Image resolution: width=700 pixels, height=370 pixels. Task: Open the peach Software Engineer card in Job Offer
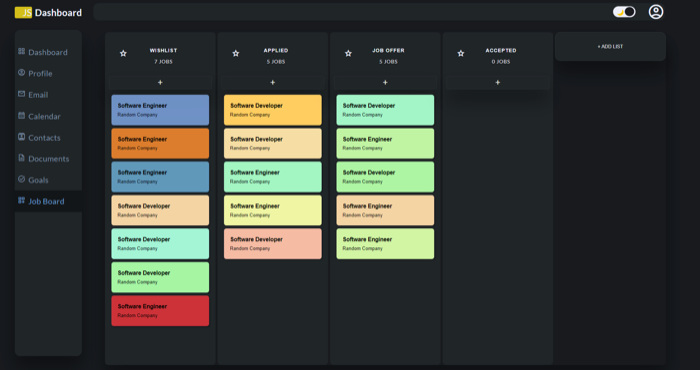pyautogui.click(x=385, y=210)
